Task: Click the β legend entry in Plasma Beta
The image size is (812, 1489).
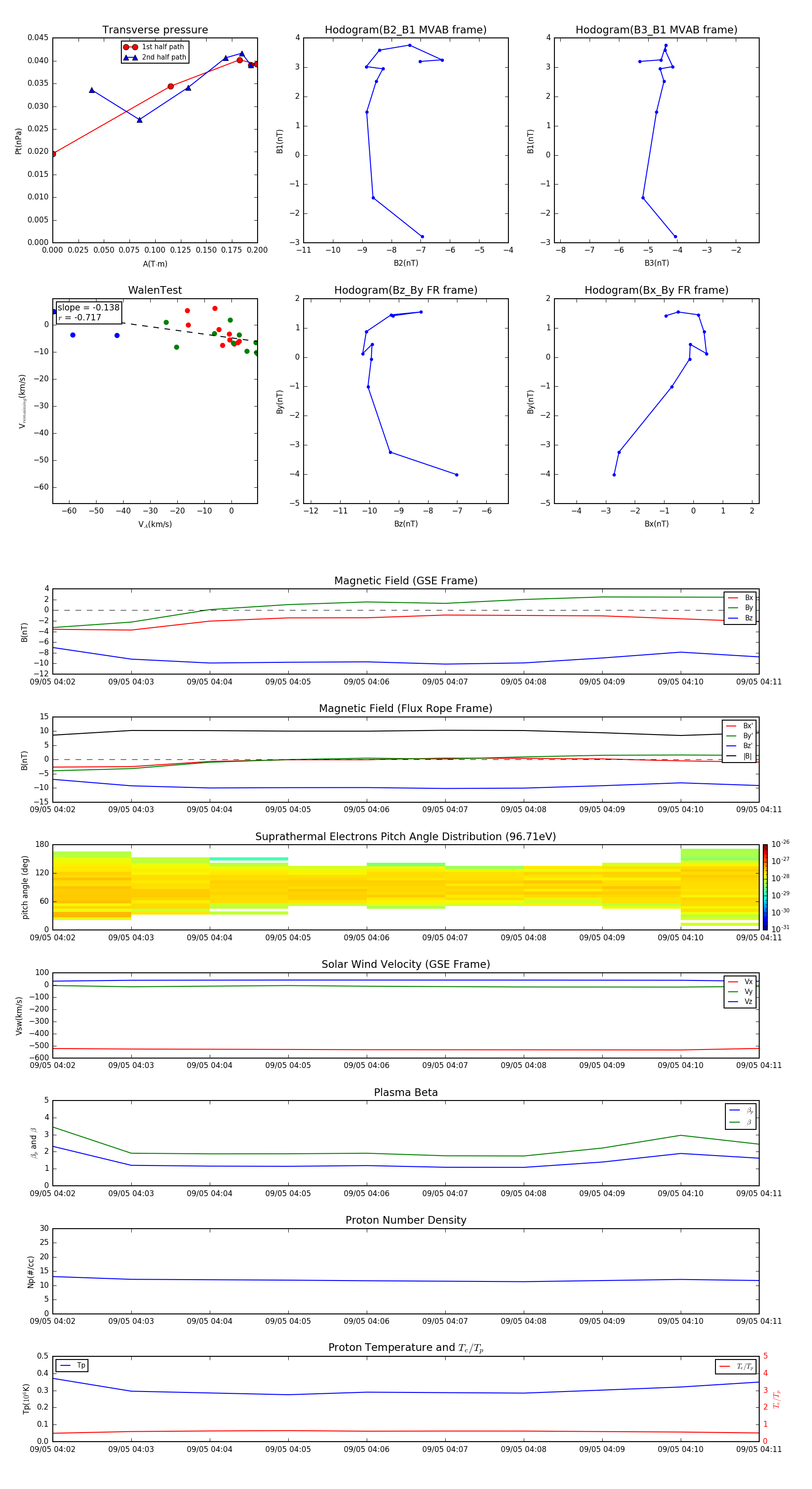Action: point(741,1122)
